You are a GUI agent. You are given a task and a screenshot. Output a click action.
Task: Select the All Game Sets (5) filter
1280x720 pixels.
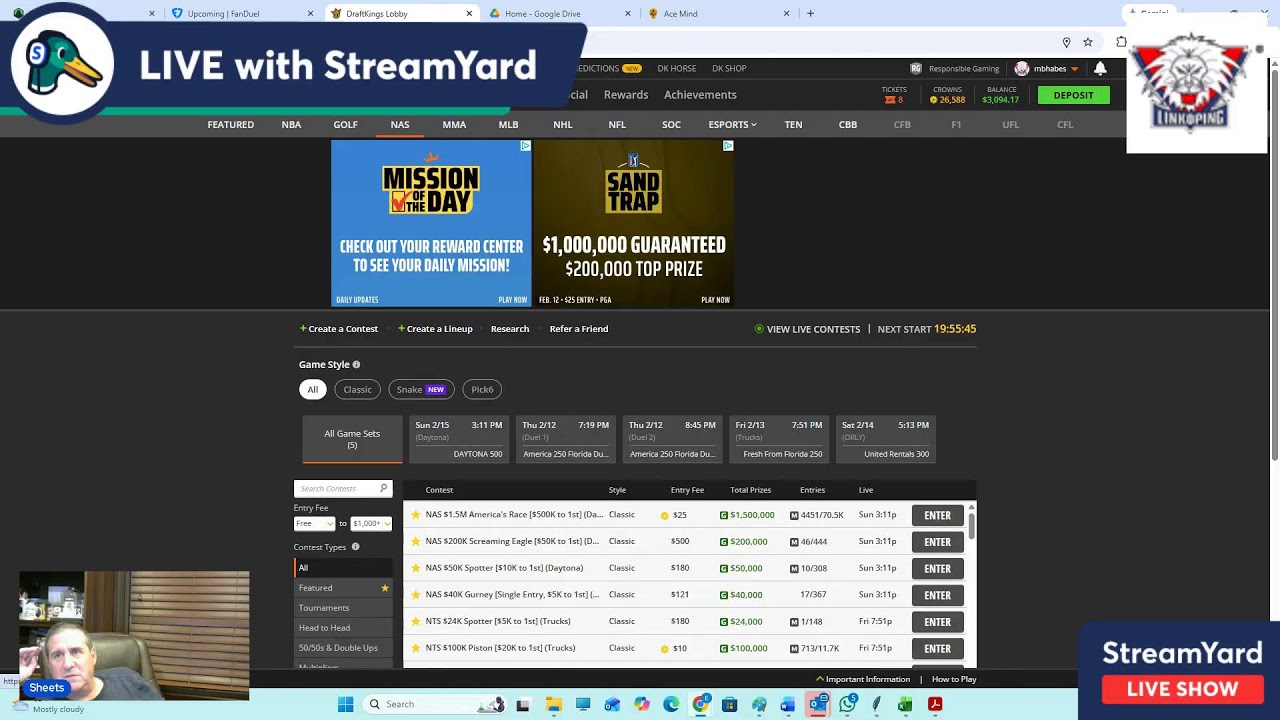[x=352, y=440]
